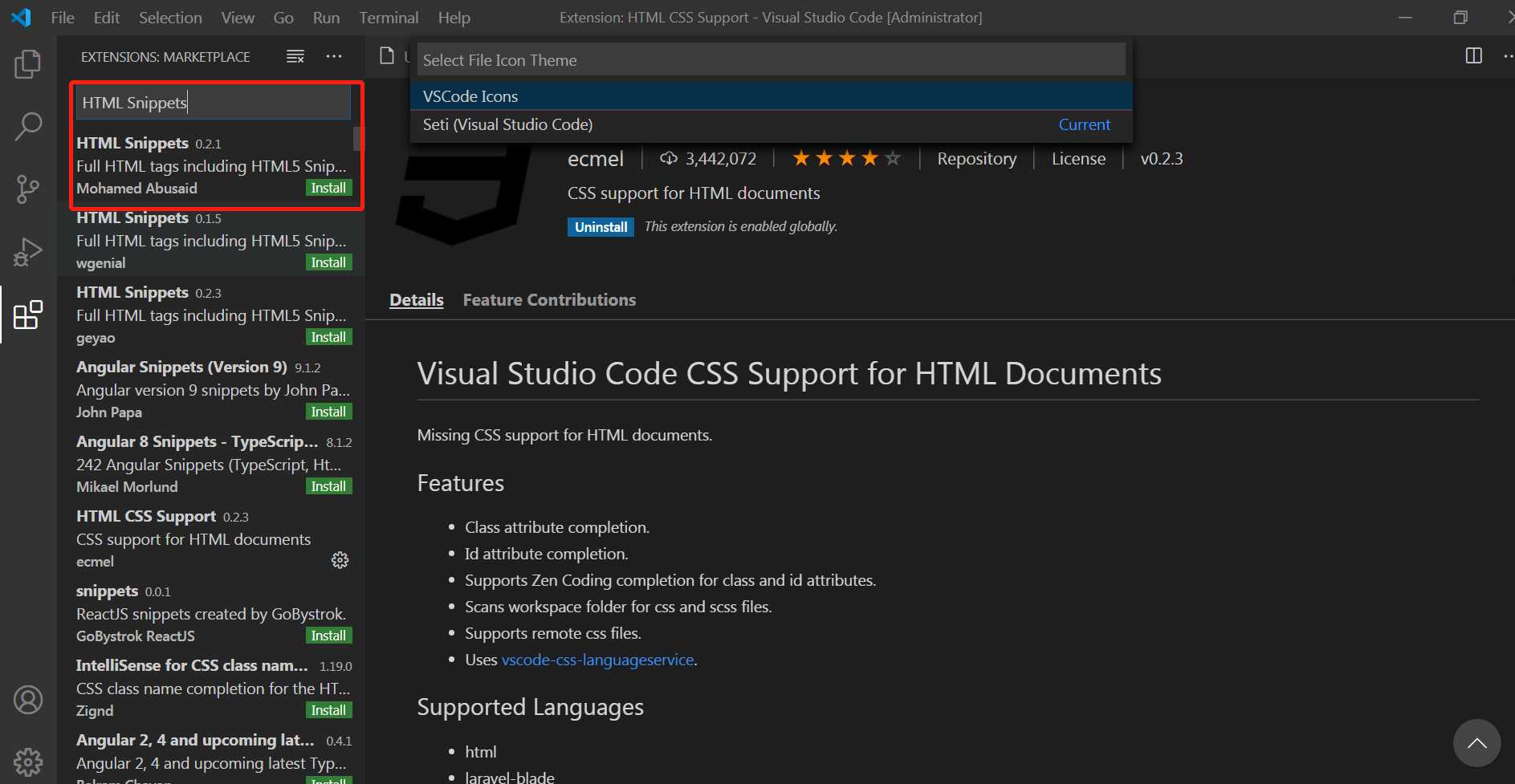Image resolution: width=1515 pixels, height=784 pixels.
Task: Install Angular Snippets (Version 9)
Action: [x=328, y=412]
